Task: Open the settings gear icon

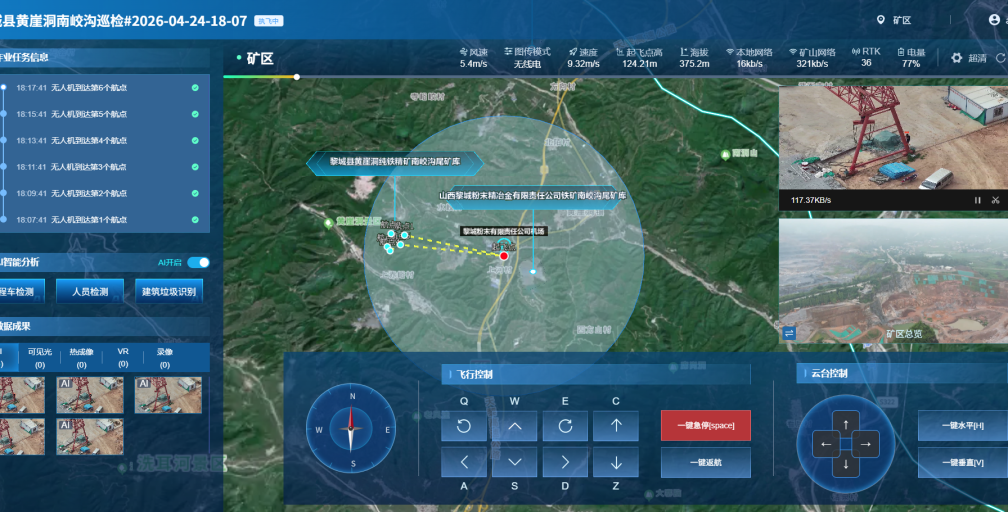Action: point(957,58)
